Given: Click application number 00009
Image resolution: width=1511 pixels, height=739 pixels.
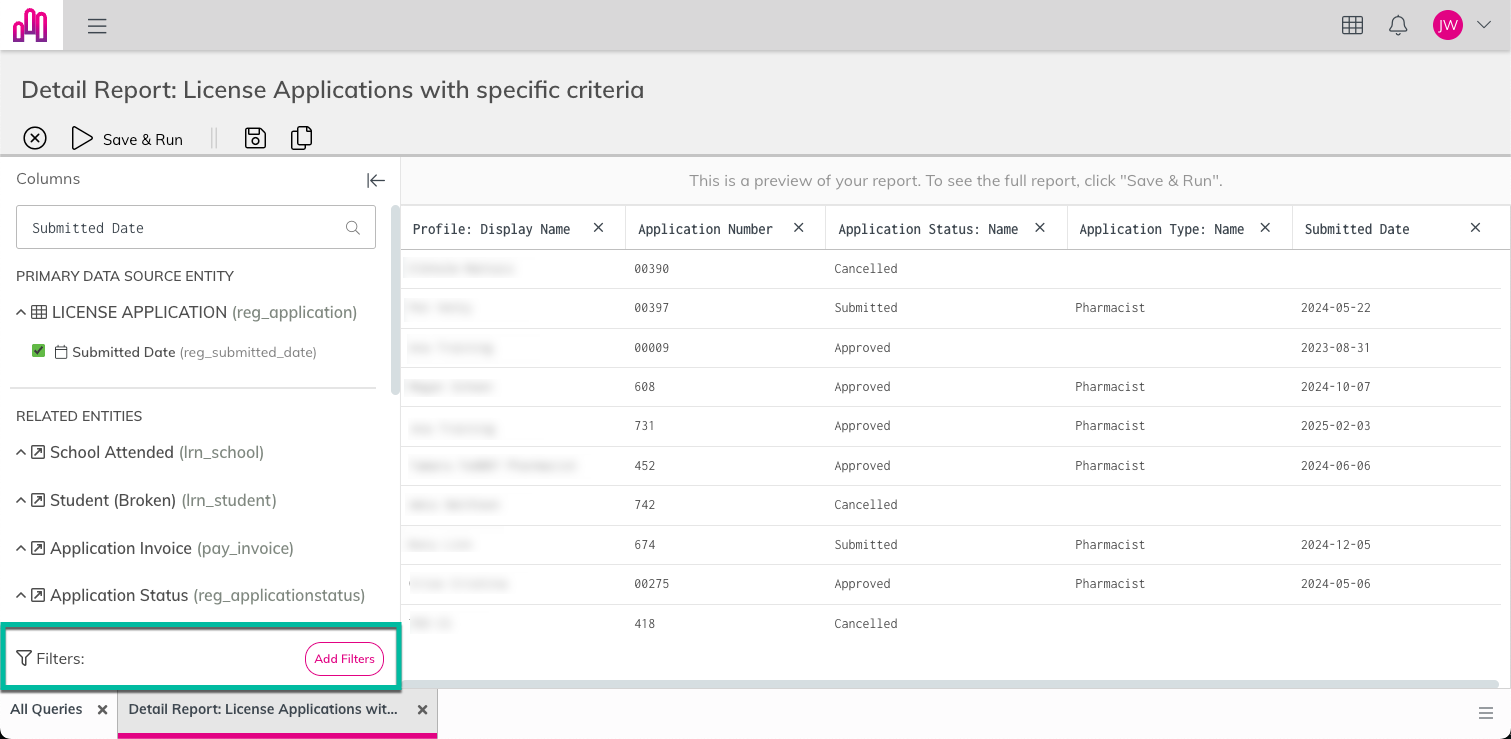Looking at the screenshot, I should pos(651,348).
